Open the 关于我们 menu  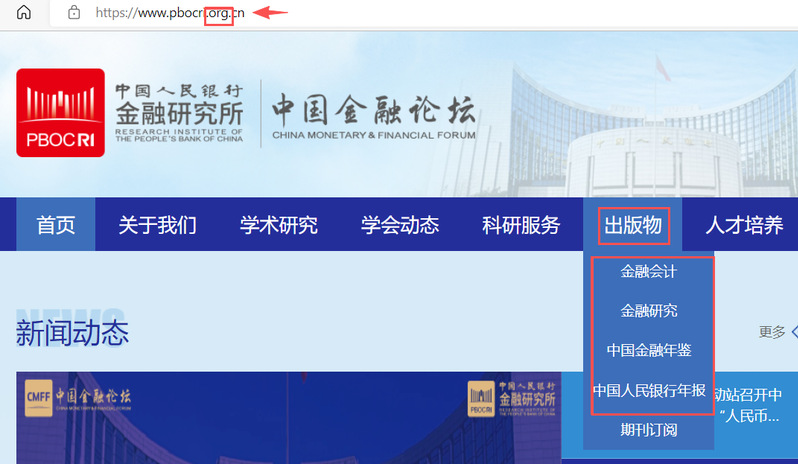pyautogui.click(x=157, y=225)
